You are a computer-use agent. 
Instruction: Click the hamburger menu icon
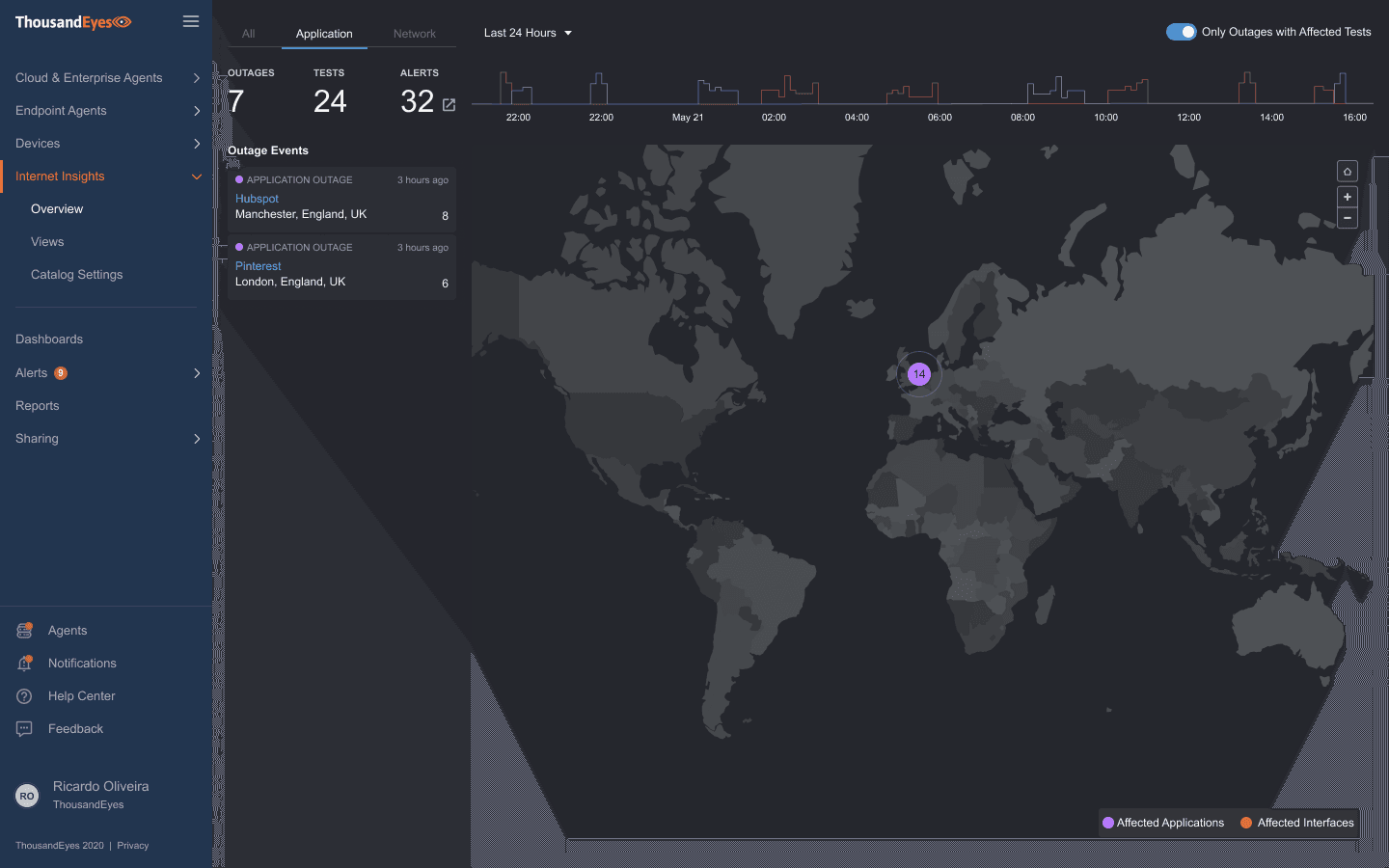pyautogui.click(x=191, y=21)
